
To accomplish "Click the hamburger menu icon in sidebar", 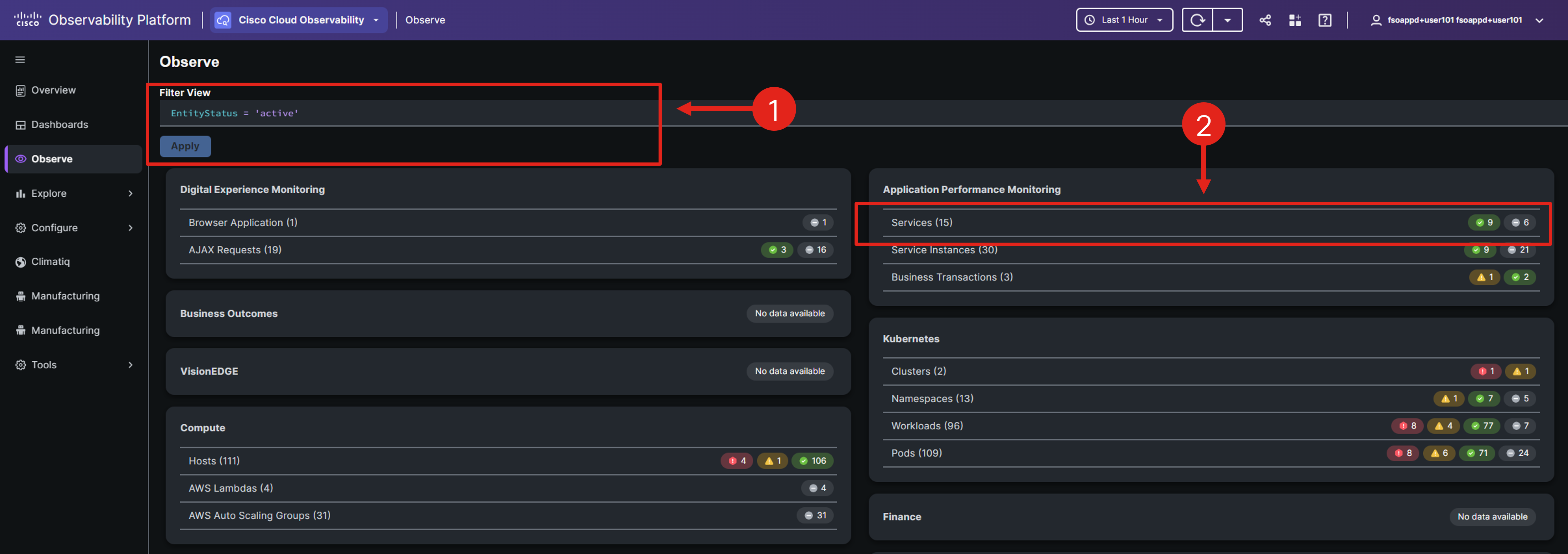I will (20, 59).
